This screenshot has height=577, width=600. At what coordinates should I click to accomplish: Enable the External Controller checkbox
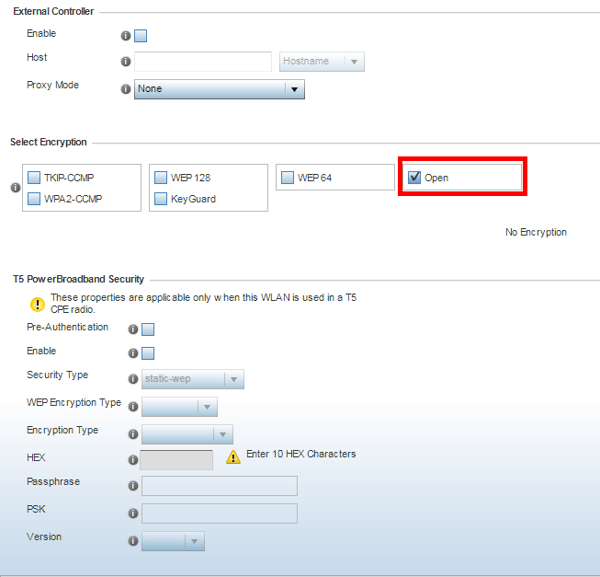141,36
